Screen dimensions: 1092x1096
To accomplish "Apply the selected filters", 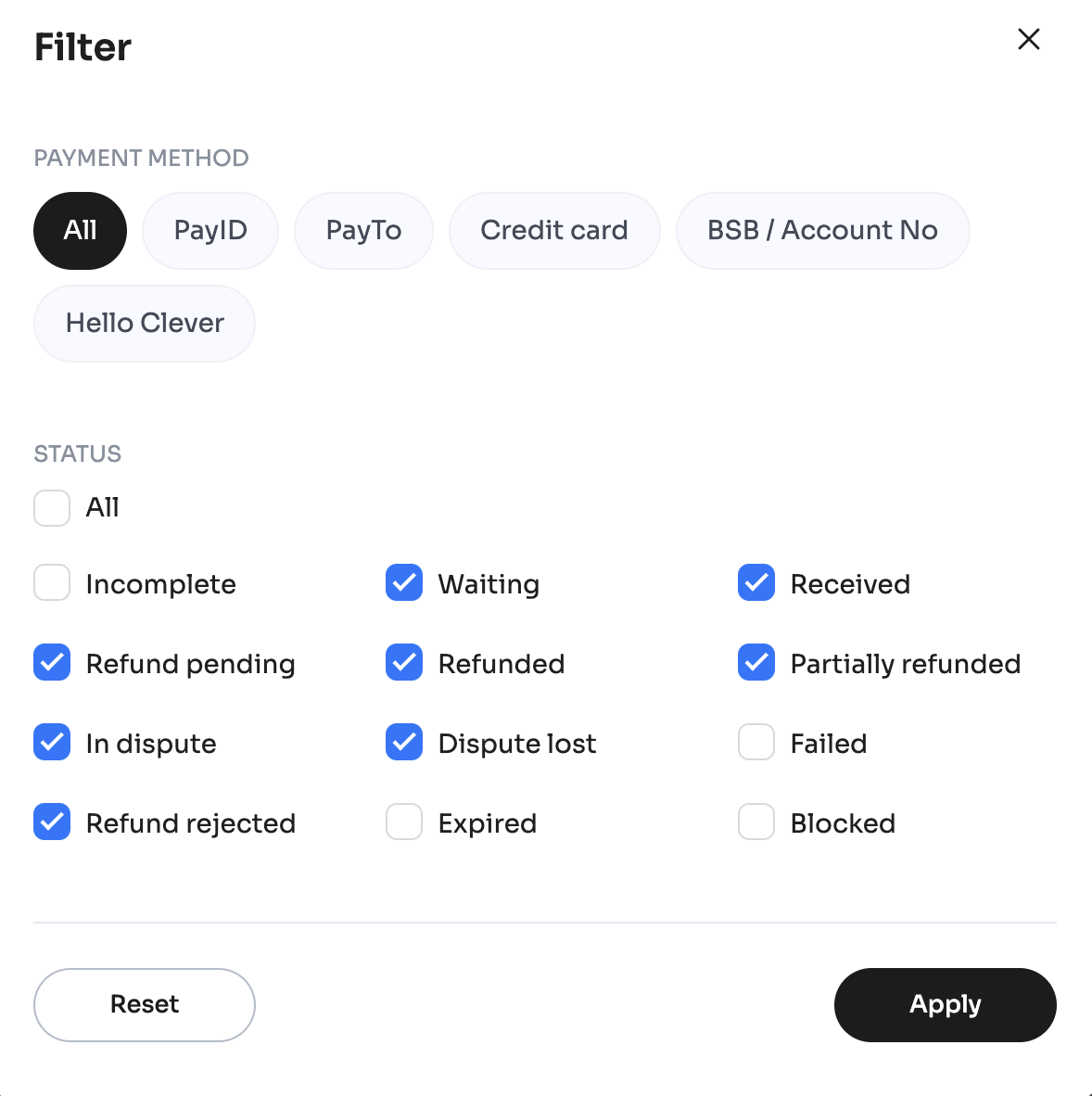I will [945, 1005].
